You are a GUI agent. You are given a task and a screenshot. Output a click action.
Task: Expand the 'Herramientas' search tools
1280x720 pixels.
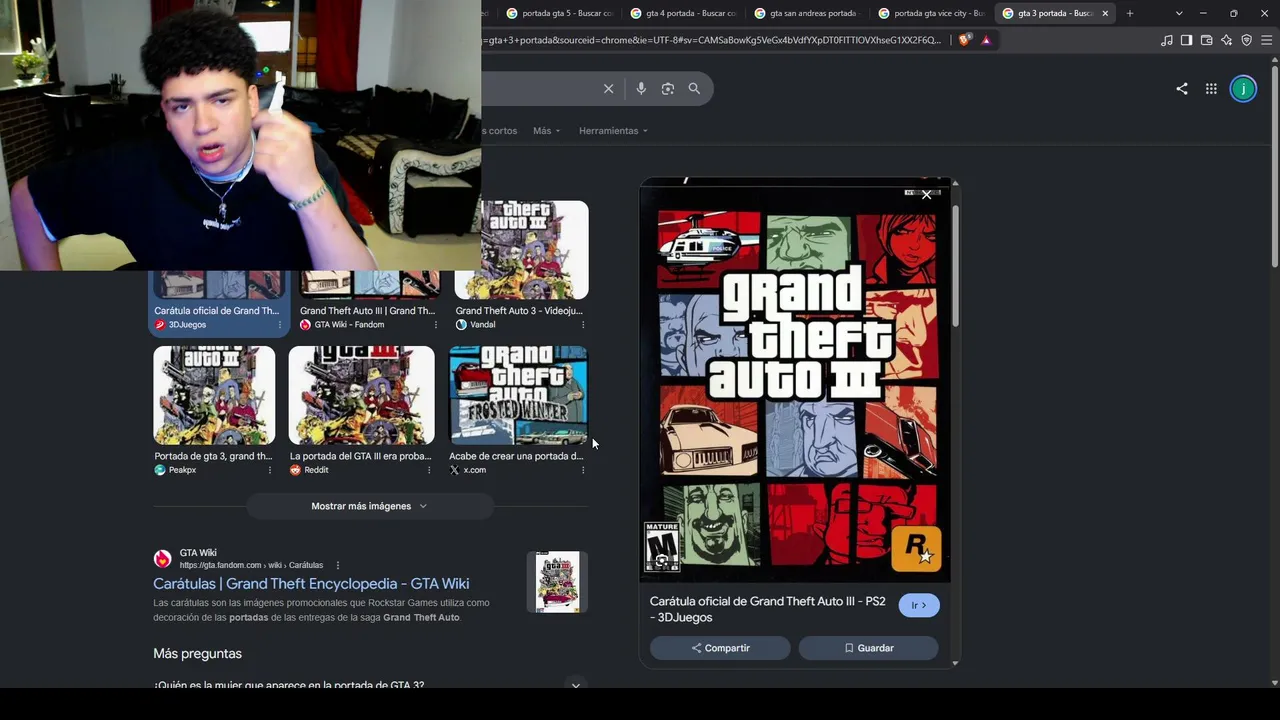613,131
